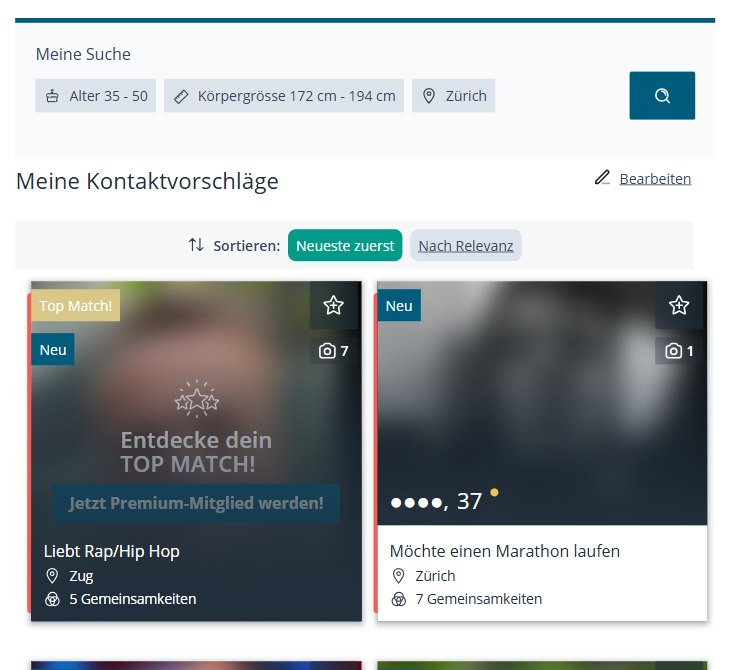Open the 7 photos camera badge
This screenshot has width=730, height=670.
pyautogui.click(x=333, y=351)
